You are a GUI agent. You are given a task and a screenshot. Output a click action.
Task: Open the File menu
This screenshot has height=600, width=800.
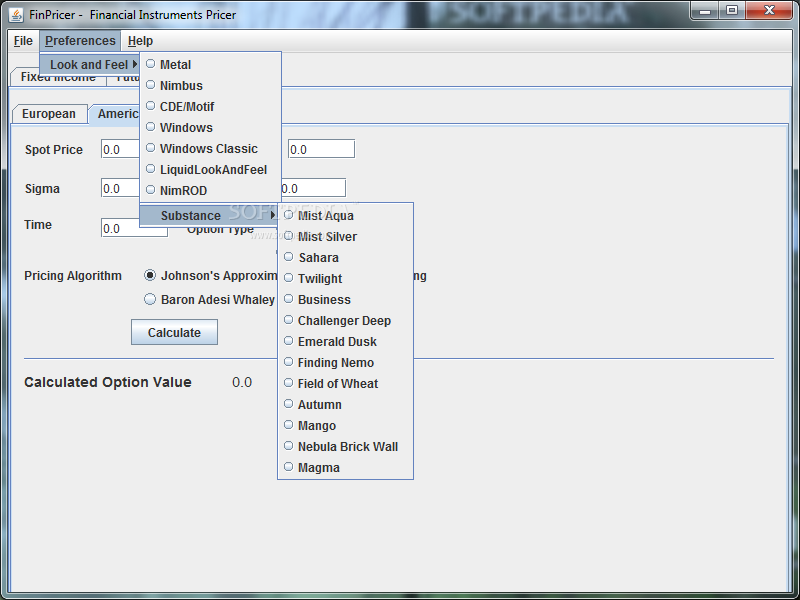pyautogui.click(x=23, y=41)
